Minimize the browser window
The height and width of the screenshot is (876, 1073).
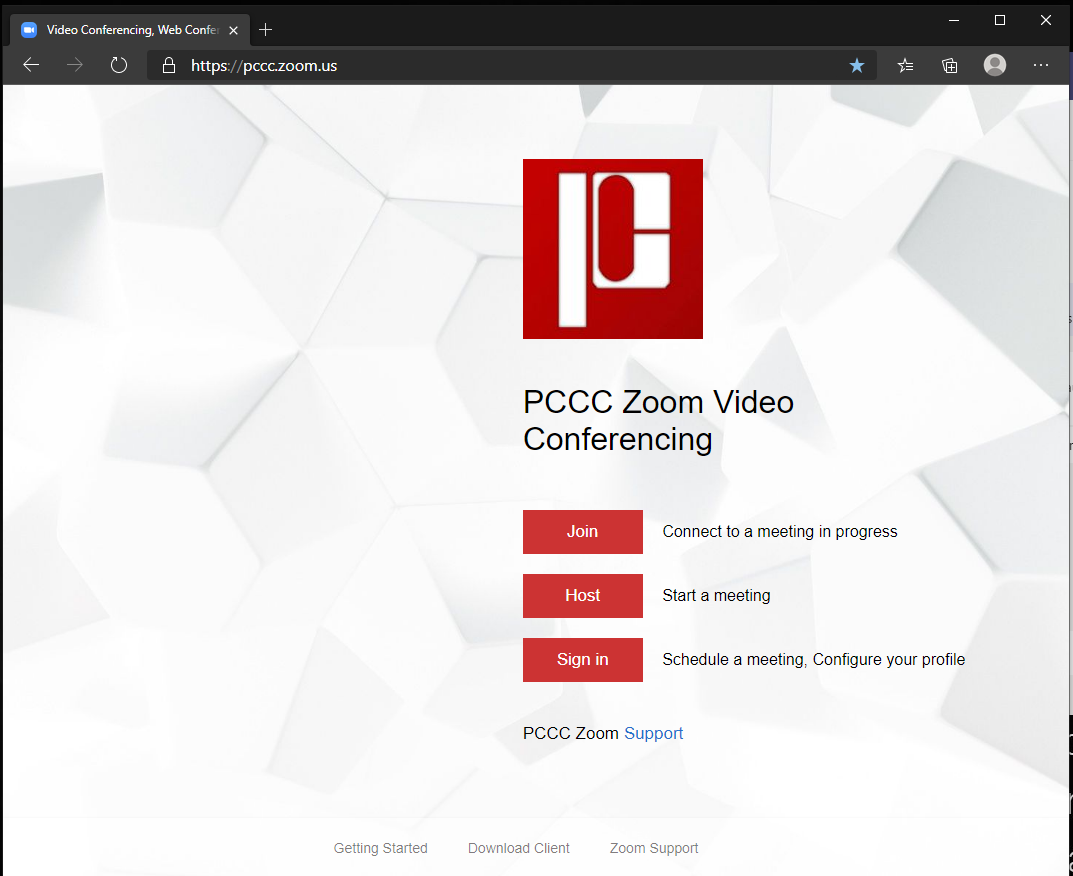click(954, 21)
